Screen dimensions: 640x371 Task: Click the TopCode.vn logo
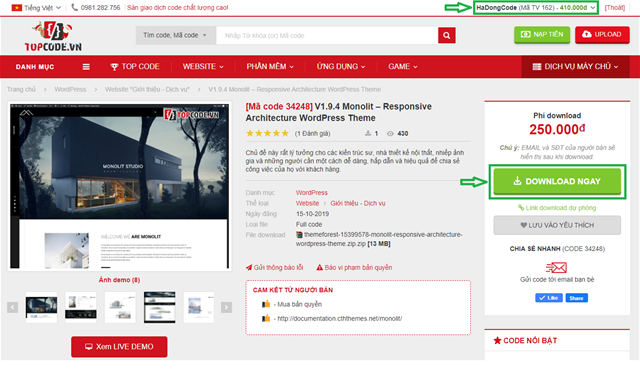click(x=53, y=37)
